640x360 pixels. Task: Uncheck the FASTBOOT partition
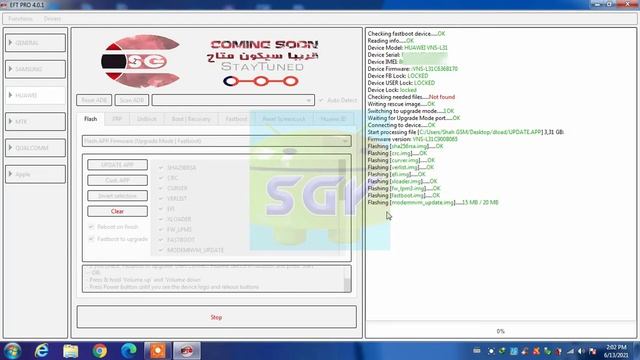pyautogui.click(x=161, y=240)
